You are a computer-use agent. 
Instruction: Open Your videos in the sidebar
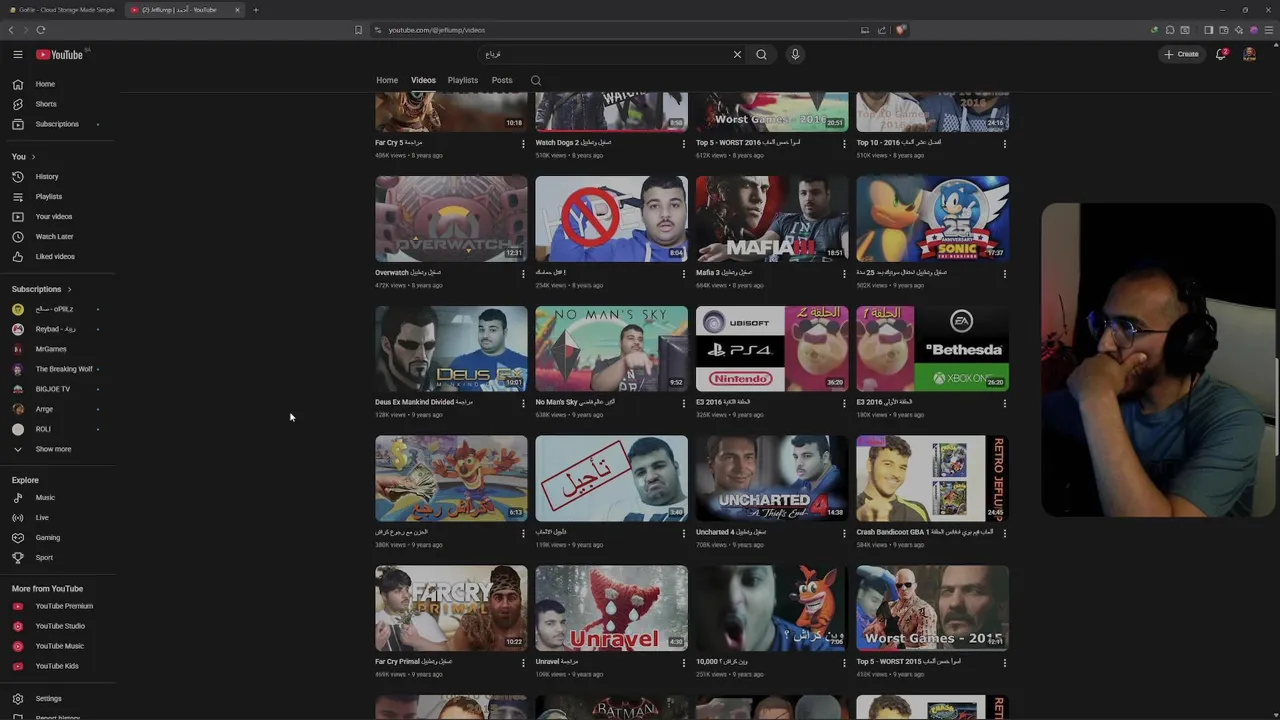pyautogui.click(x=54, y=216)
